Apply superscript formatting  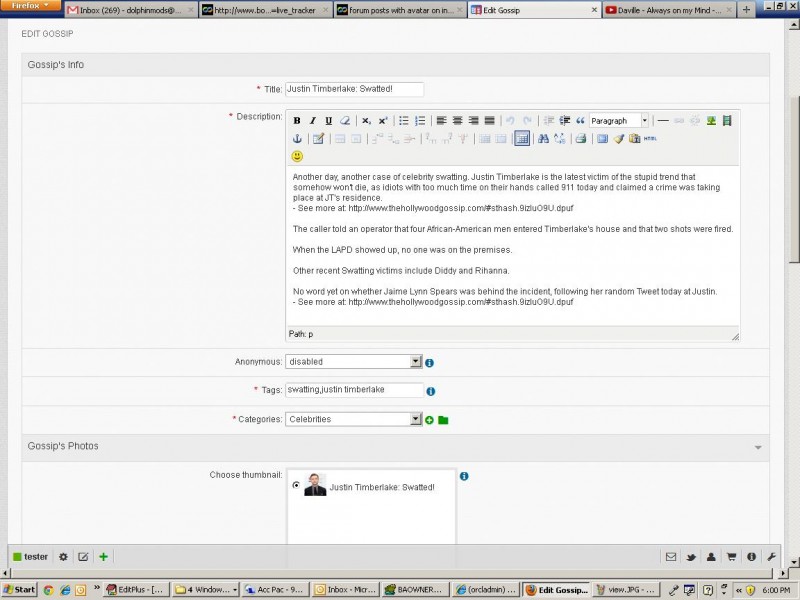pos(383,121)
